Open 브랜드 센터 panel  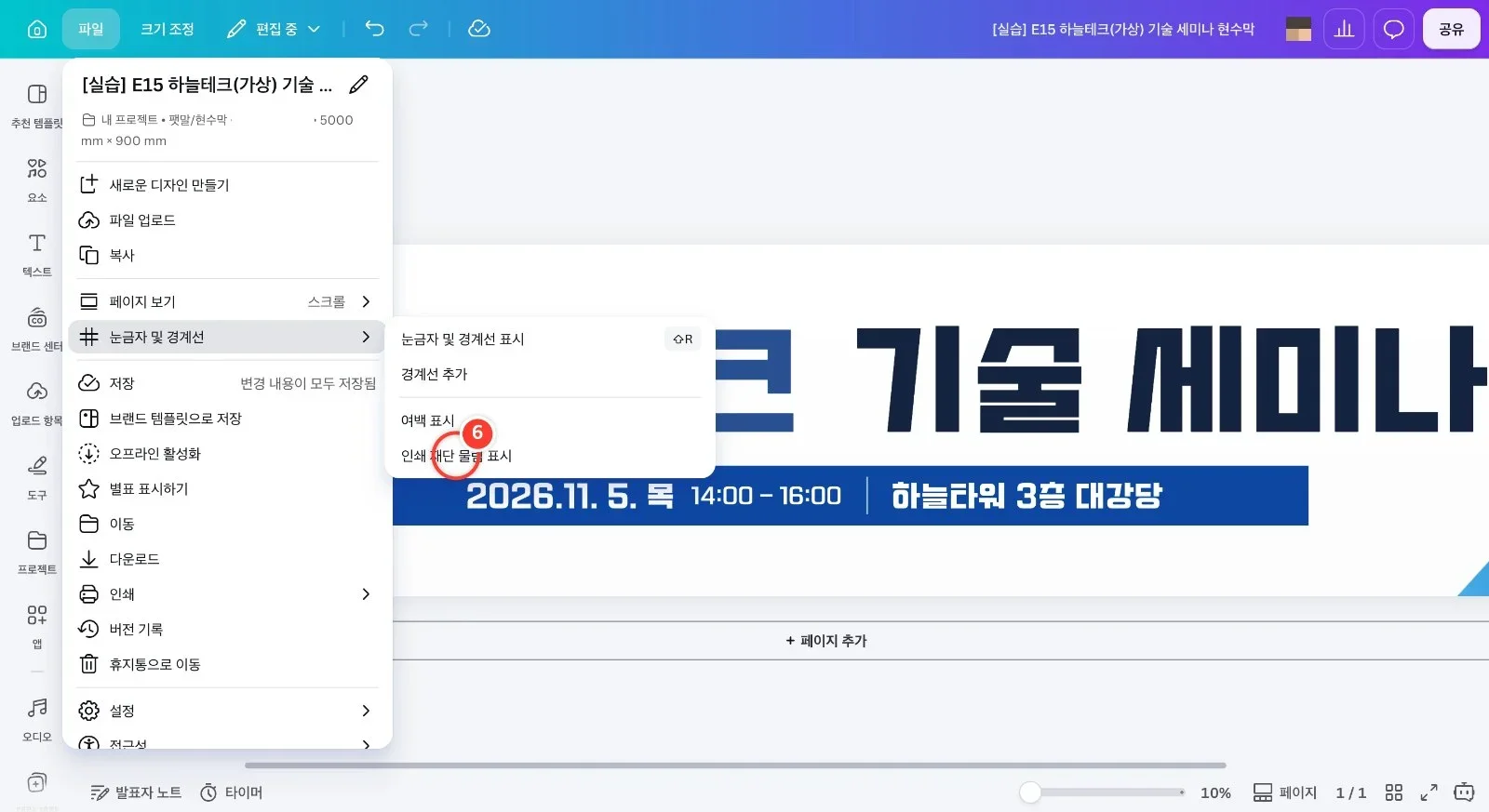(37, 328)
